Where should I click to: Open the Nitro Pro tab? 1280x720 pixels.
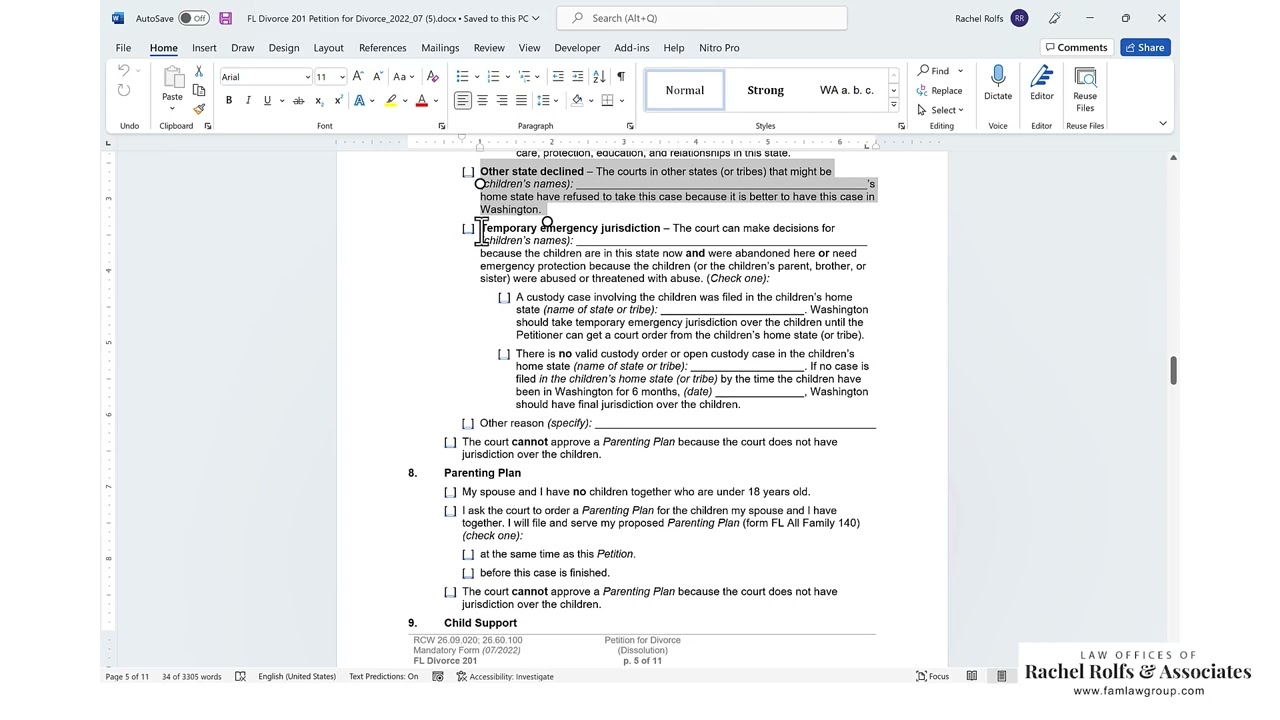(719, 48)
